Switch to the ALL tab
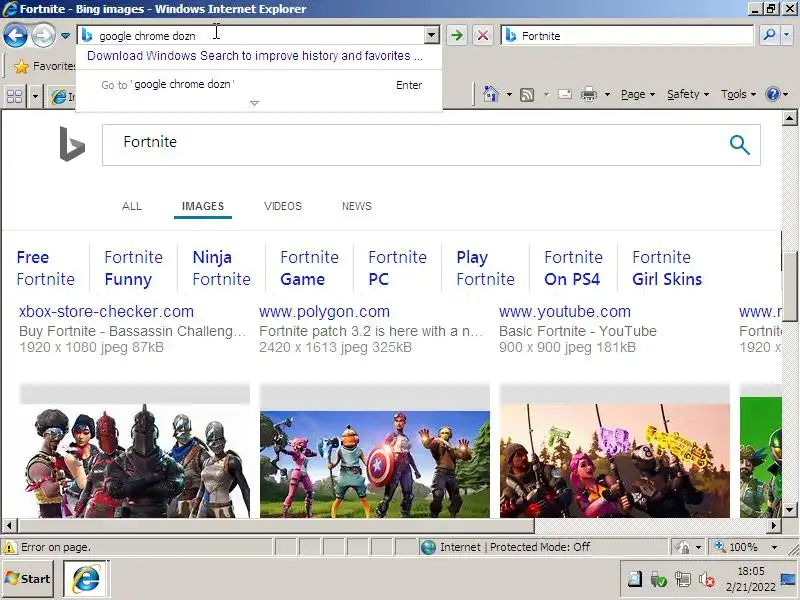This screenshot has width=800, height=600. click(x=132, y=206)
